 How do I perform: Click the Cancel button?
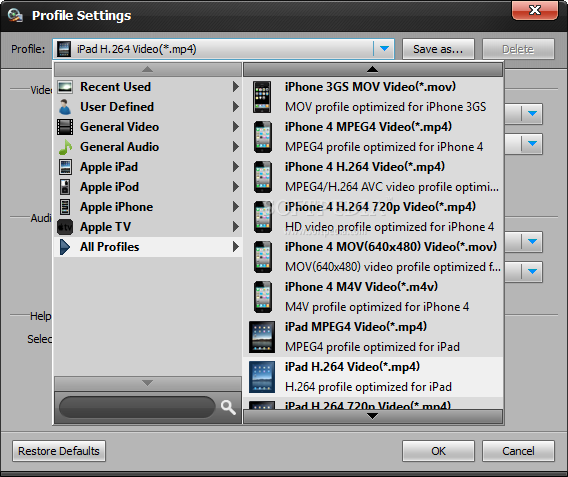point(518,451)
